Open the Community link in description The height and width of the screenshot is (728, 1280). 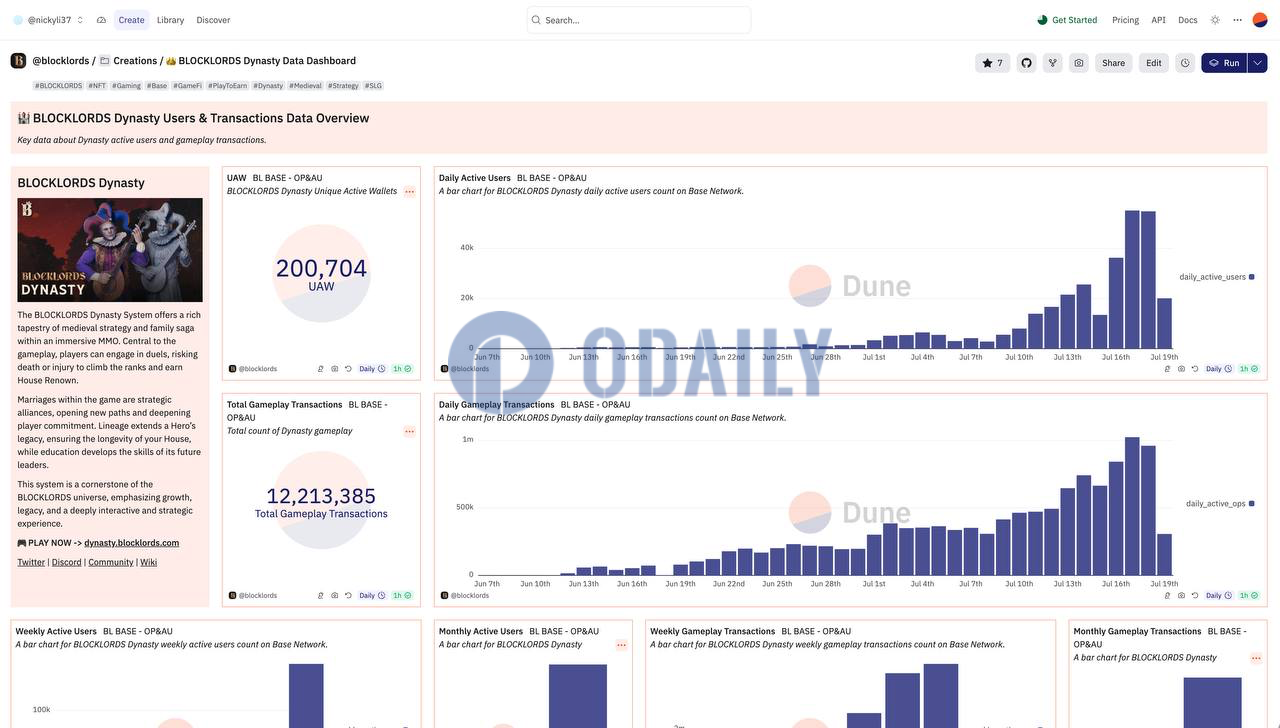110,562
